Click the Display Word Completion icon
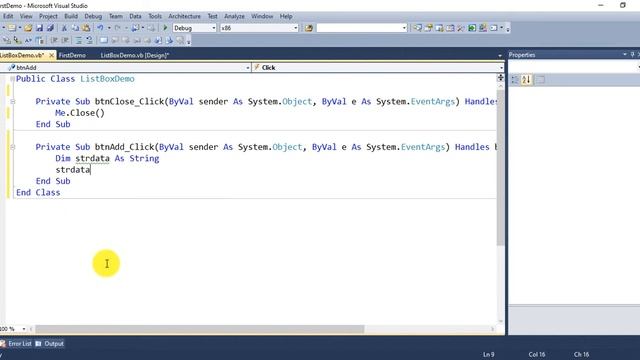This screenshot has width=640, height=360. pyautogui.click(x=39, y=40)
